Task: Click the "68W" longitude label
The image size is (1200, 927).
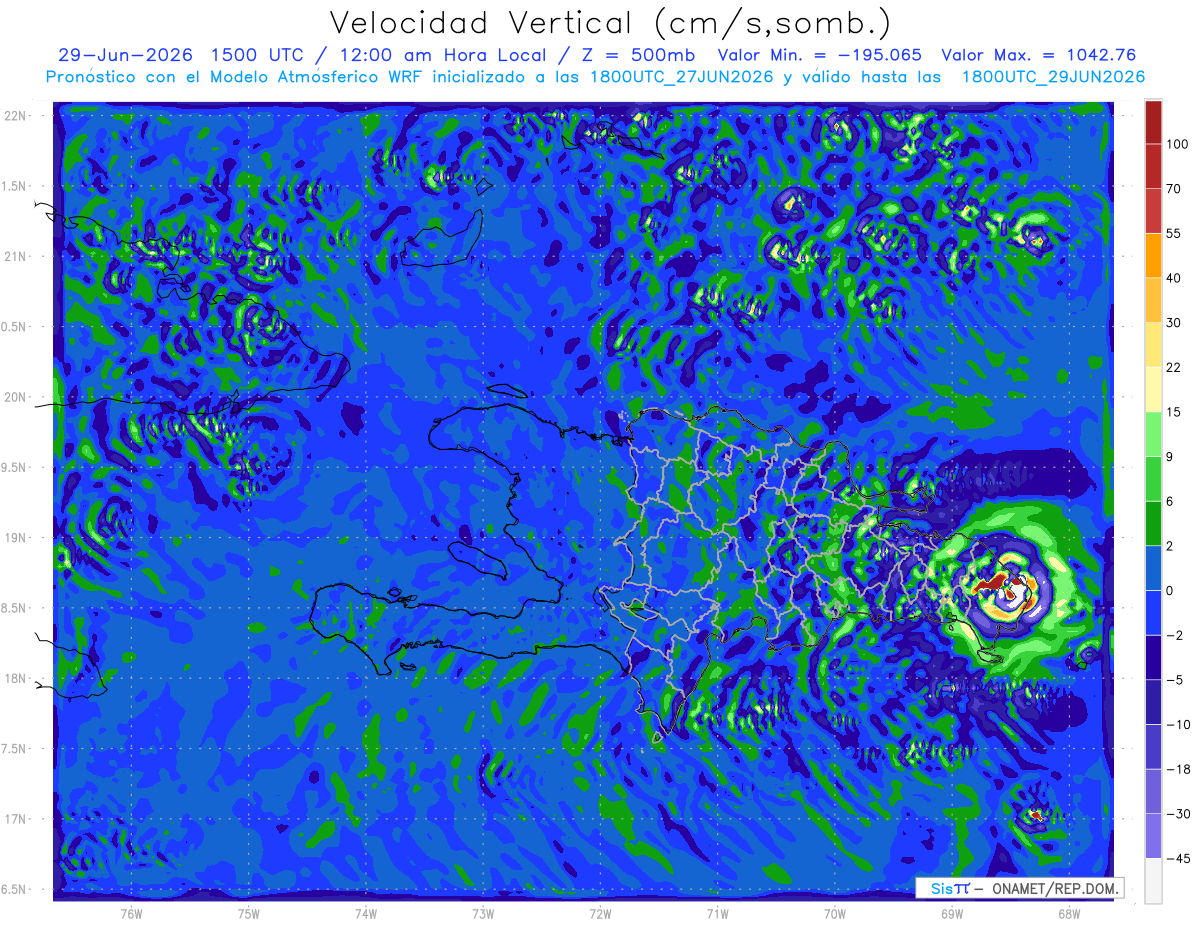Action: coord(1068,913)
